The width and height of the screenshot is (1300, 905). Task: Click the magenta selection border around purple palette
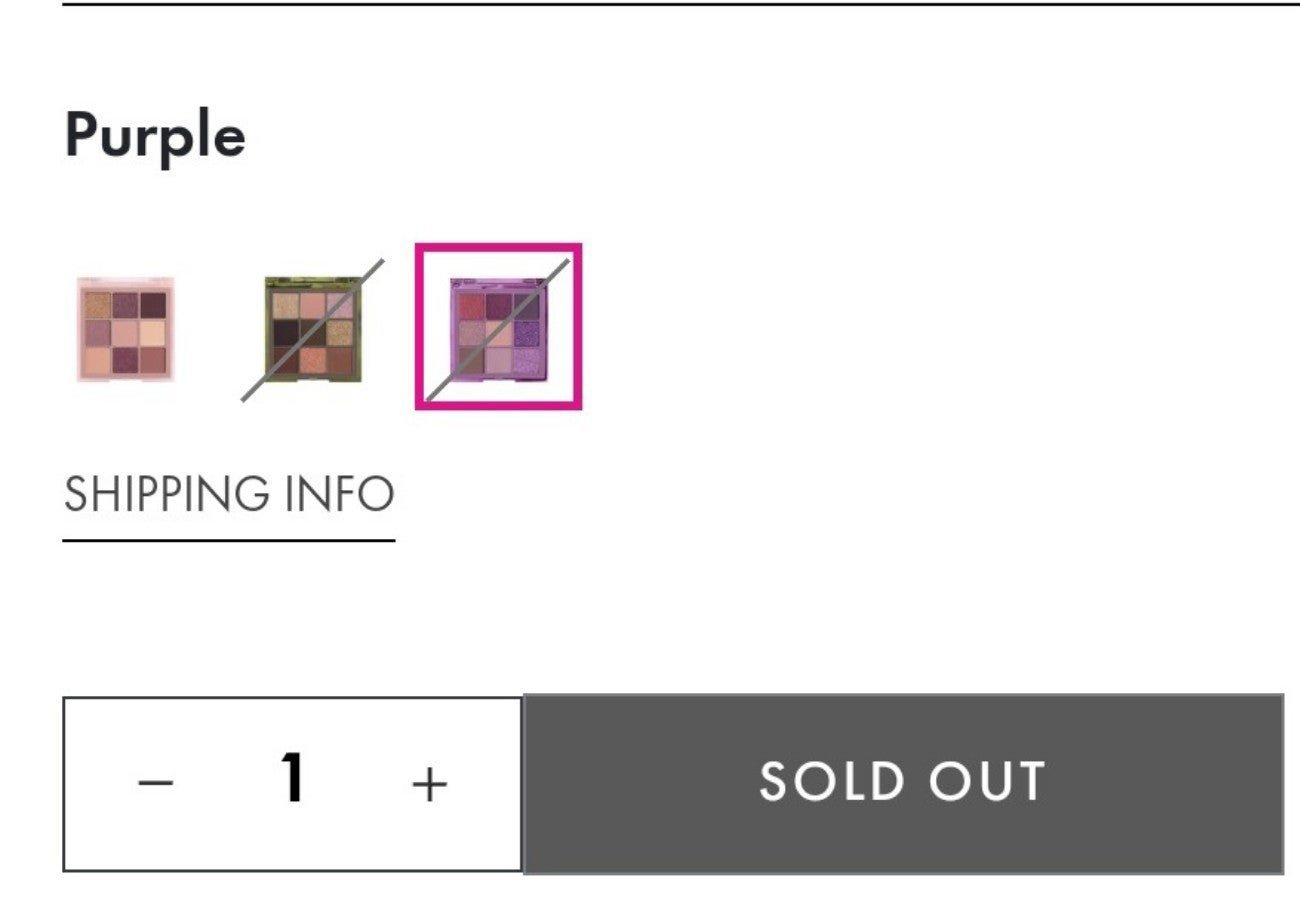click(498, 248)
